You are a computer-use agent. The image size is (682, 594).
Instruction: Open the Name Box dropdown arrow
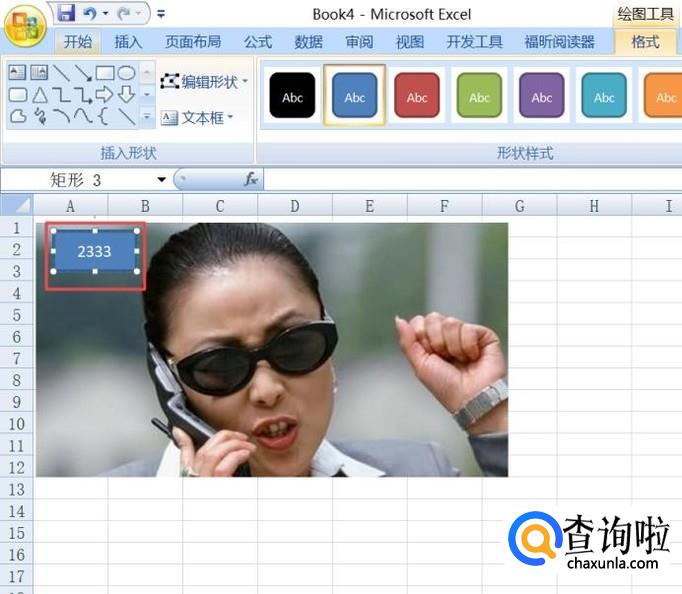point(162,179)
